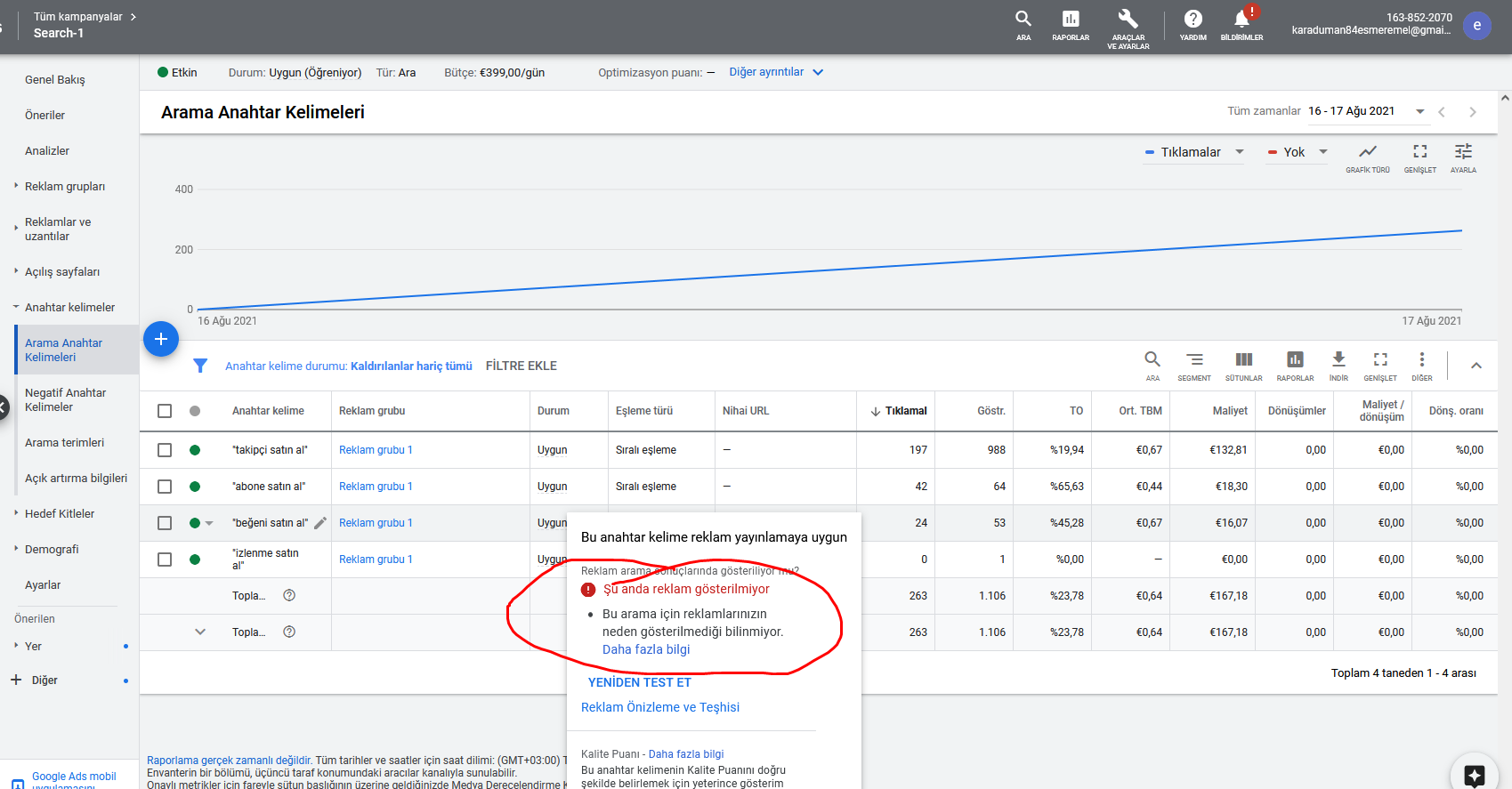This screenshot has height=789, width=1512.
Task: Open Genel Bakış overview page
Action: point(55,80)
